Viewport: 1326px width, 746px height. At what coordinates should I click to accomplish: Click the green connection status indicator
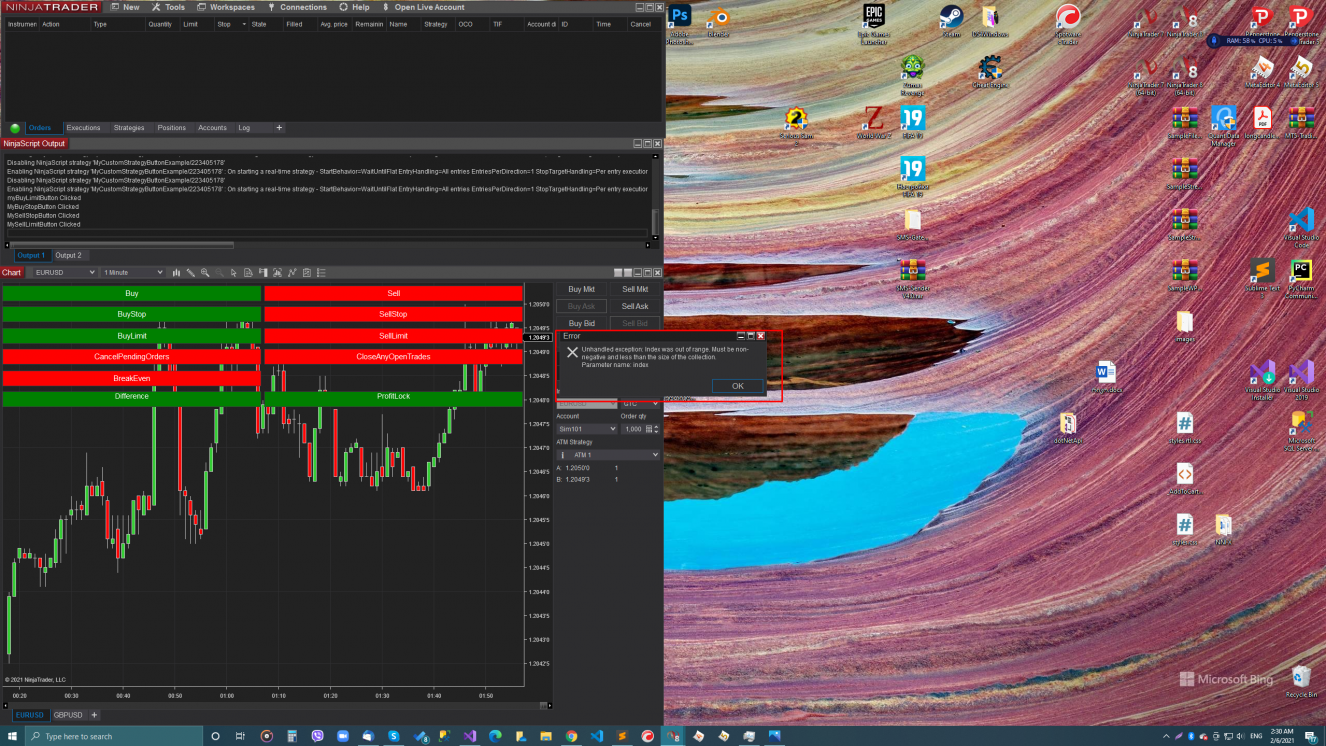[x=15, y=128]
